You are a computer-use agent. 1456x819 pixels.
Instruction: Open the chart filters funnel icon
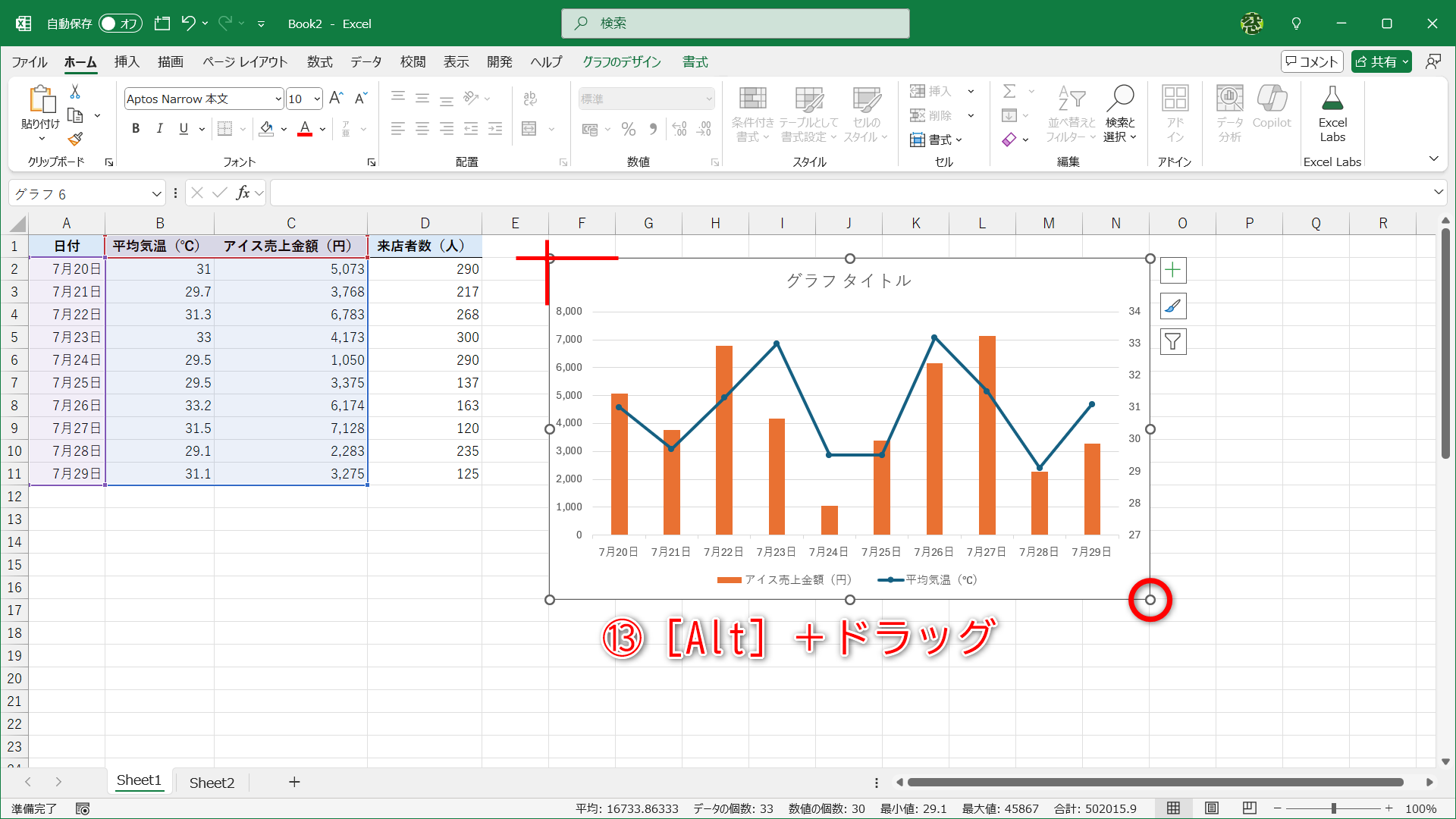point(1172,341)
